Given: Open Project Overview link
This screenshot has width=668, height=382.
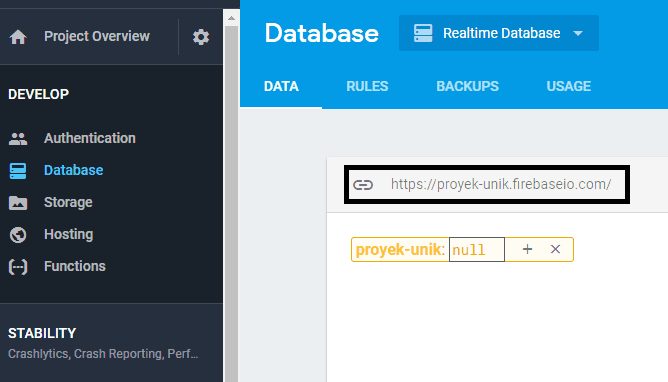Looking at the screenshot, I should [x=97, y=37].
